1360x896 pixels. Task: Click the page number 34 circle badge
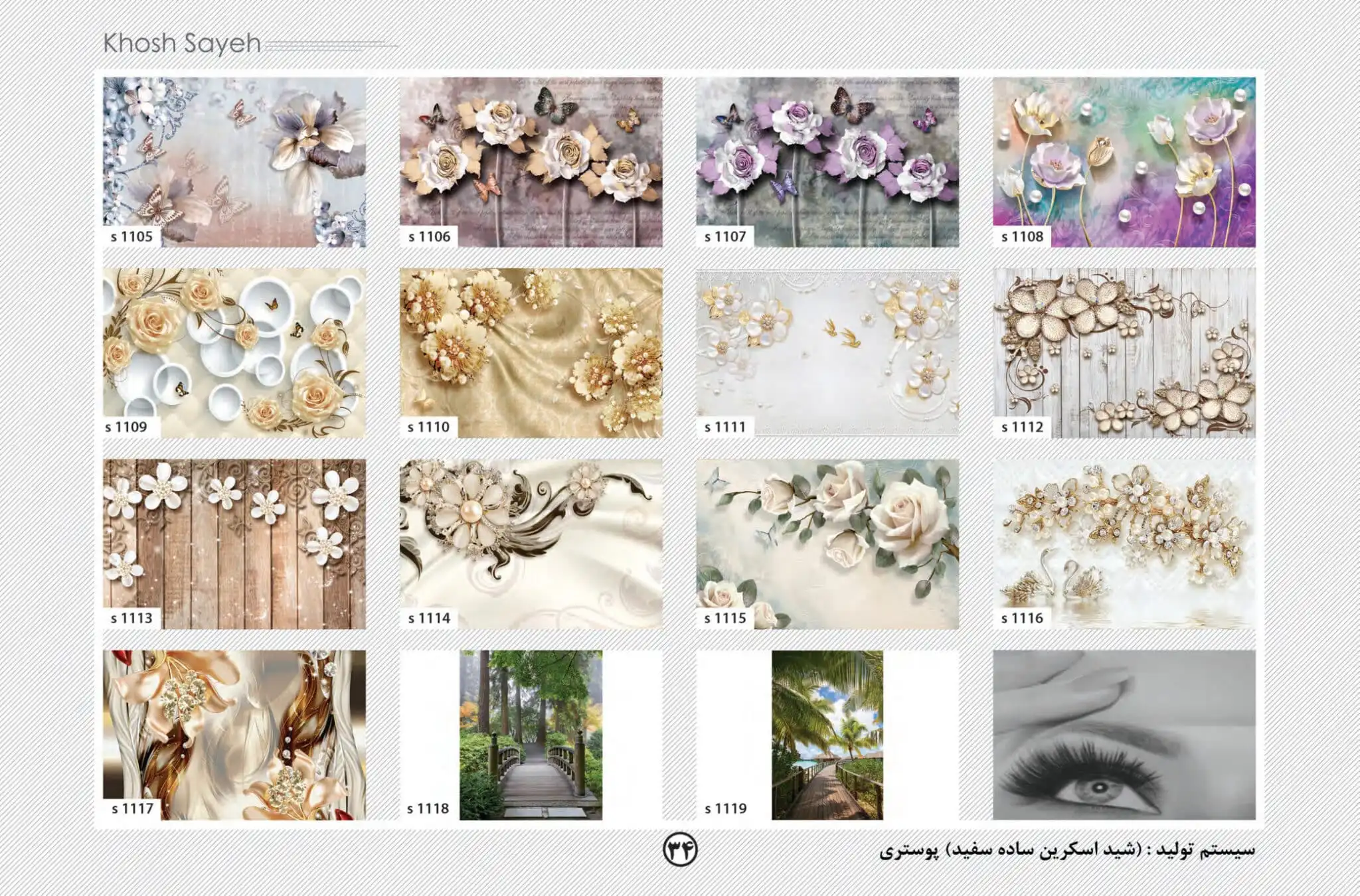[680, 850]
